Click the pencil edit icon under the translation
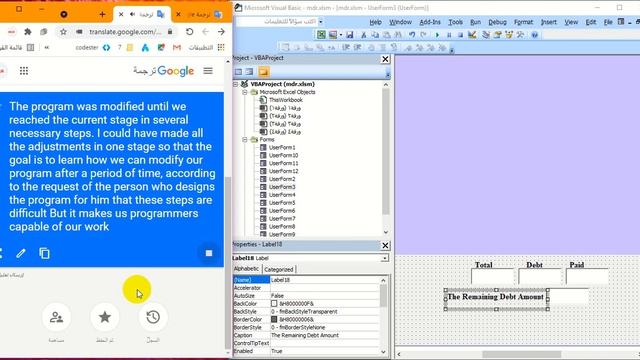The image size is (640, 360). 21,253
